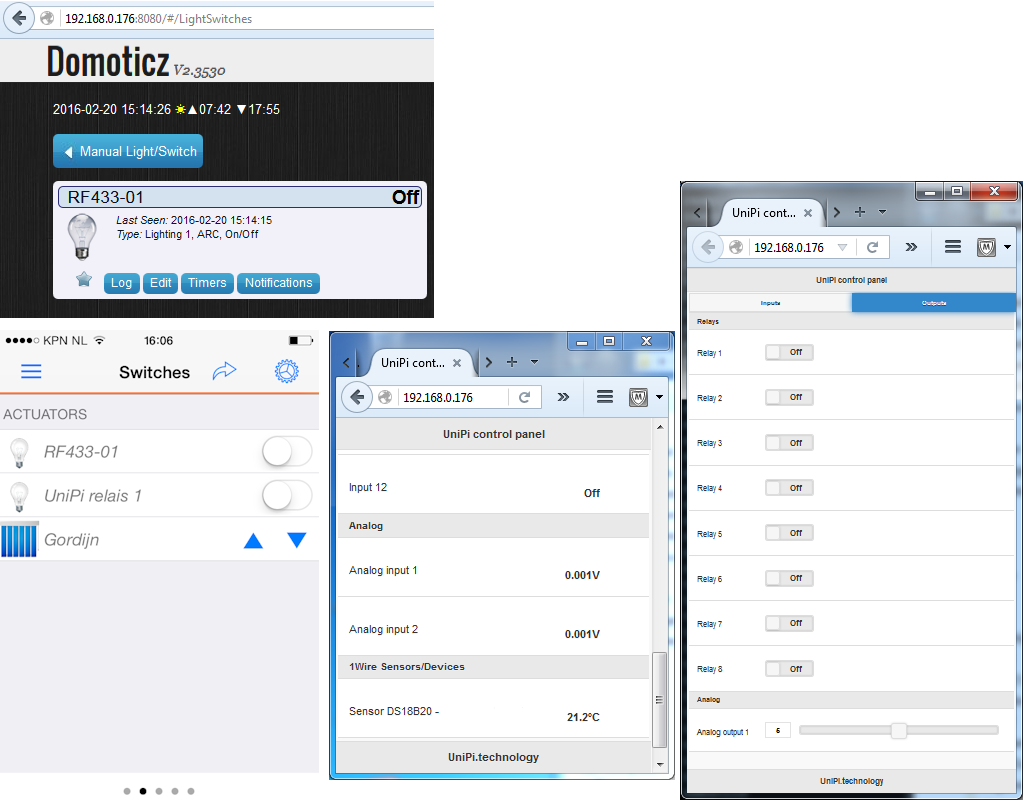
Task: Open Timers for RF433-01
Action: [207, 283]
